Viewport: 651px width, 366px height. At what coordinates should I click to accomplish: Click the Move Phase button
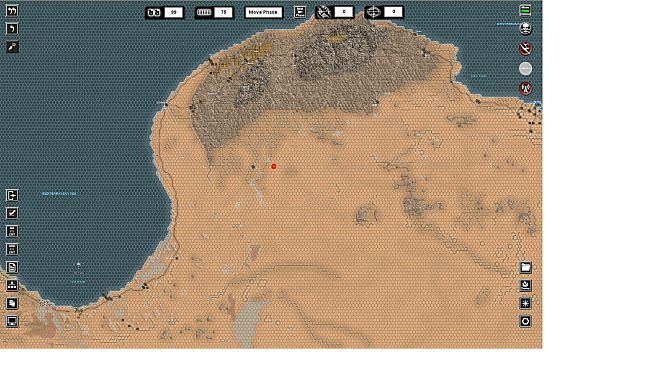tap(264, 12)
